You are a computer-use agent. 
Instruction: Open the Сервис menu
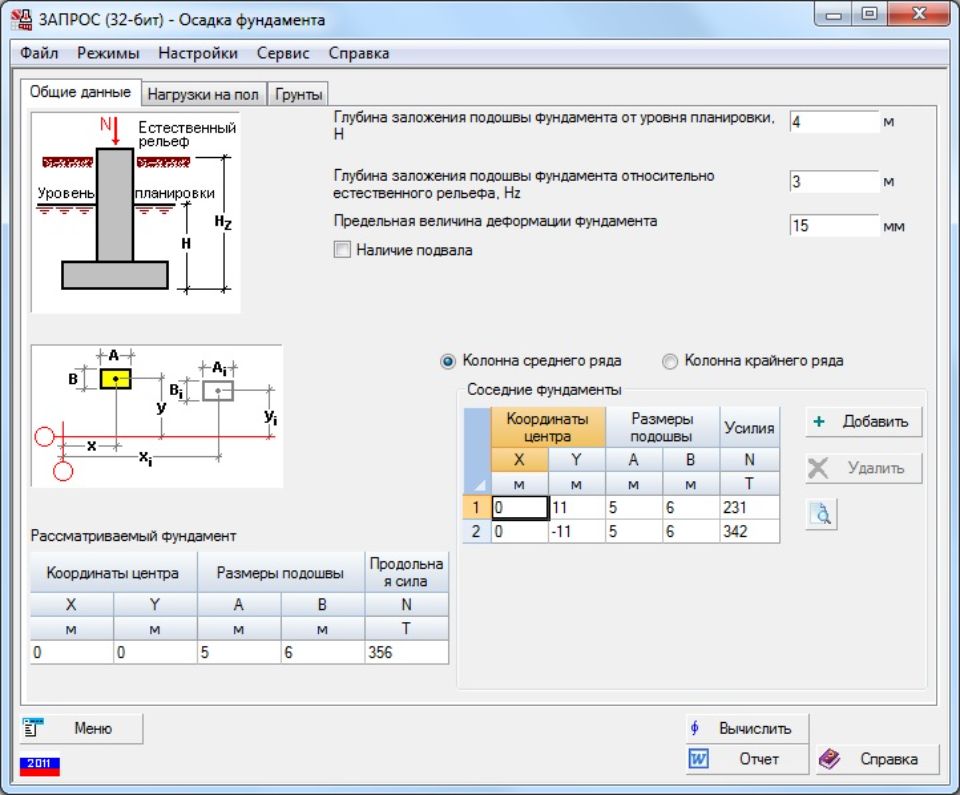click(x=283, y=53)
